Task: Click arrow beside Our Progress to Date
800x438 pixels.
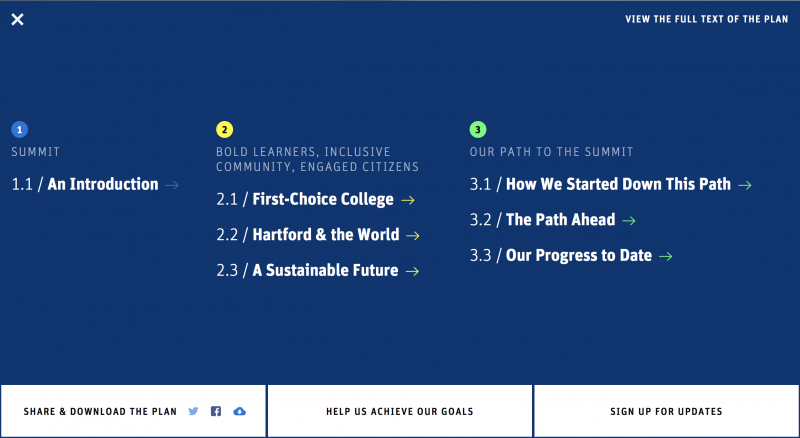Action: click(x=666, y=256)
